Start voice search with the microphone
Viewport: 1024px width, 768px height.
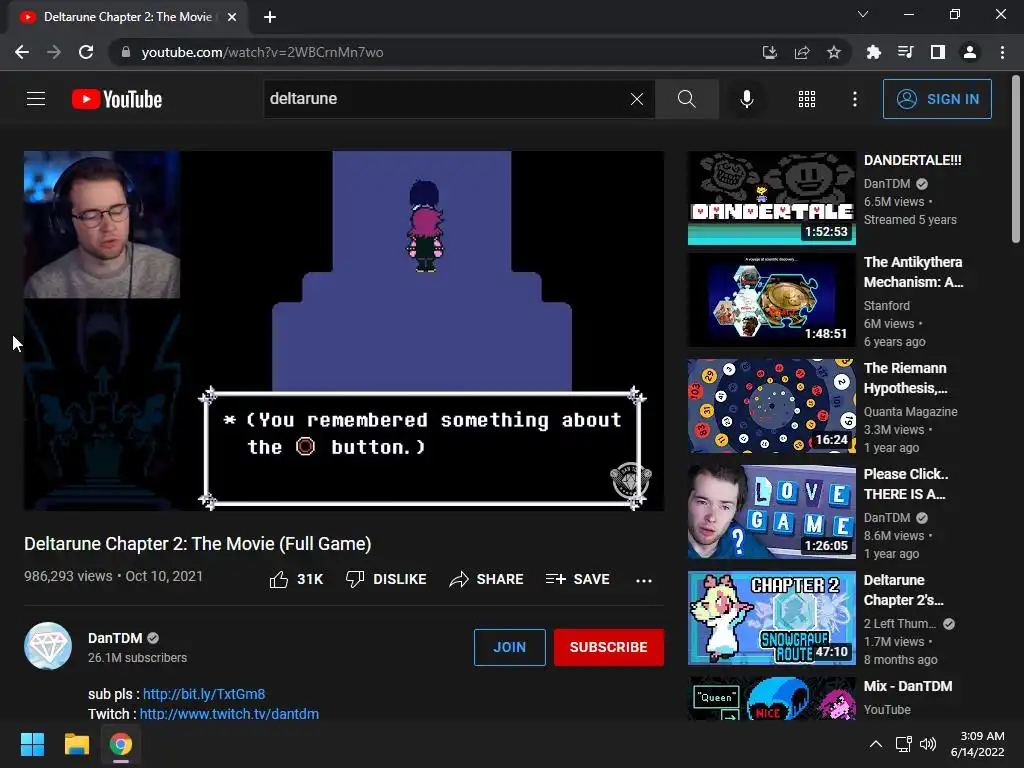coord(746,99)
